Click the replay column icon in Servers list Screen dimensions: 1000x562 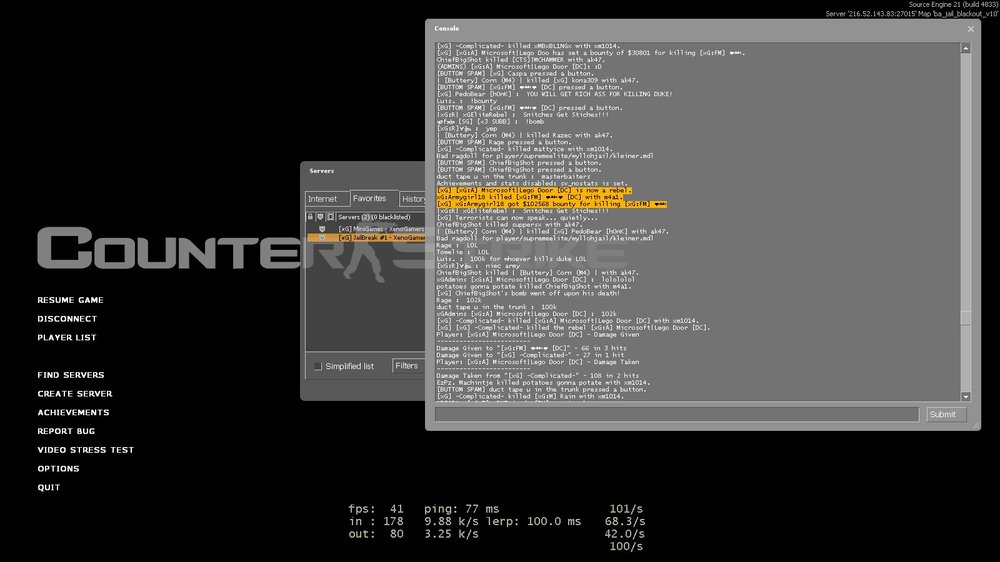coord(330,217)
